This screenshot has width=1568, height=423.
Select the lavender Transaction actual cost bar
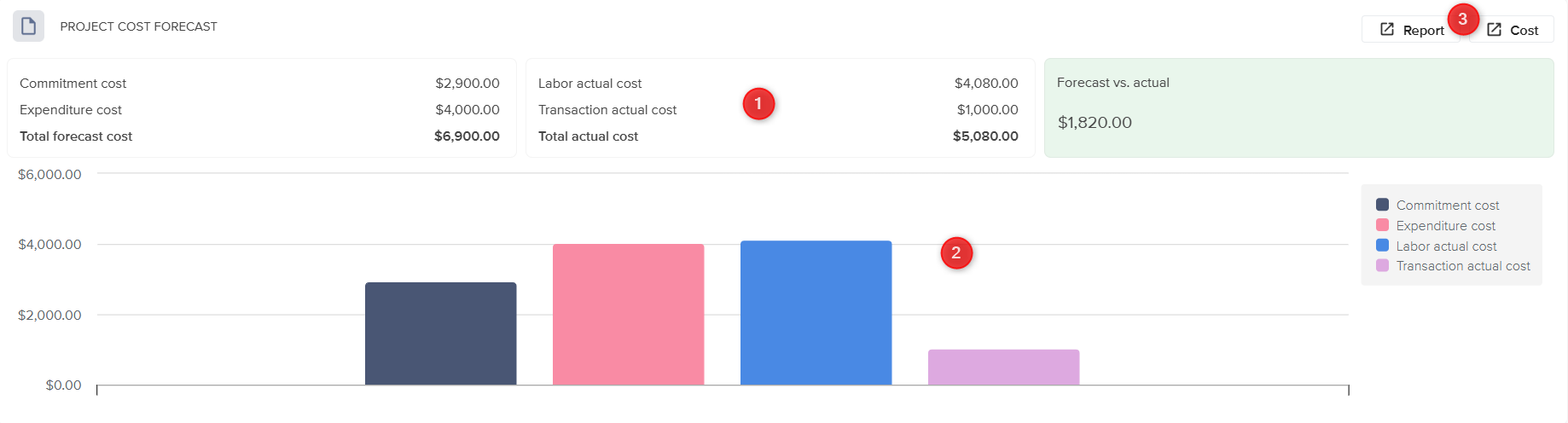tap(1003, 368)
